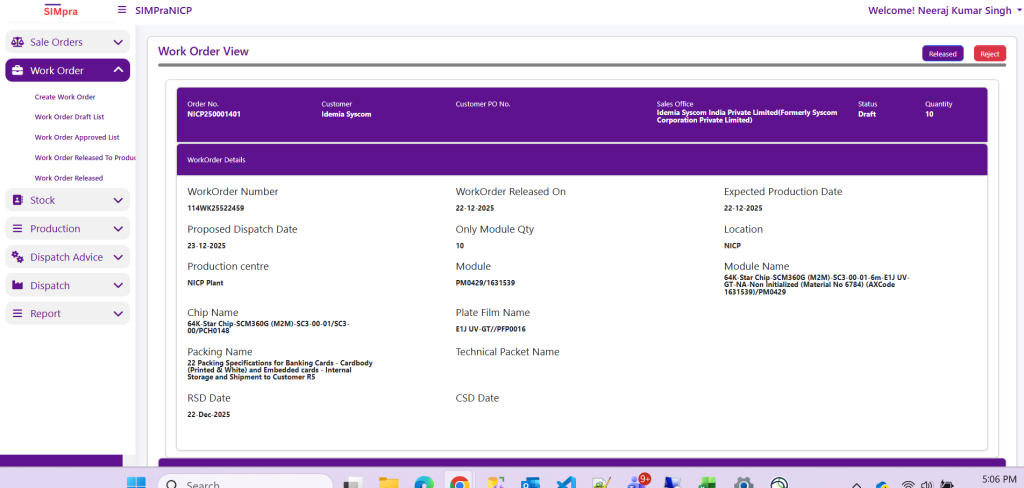Screen dimensions: 1024x488
Task: Click the briefcase icon for Work Order
Action: [18, 71]
